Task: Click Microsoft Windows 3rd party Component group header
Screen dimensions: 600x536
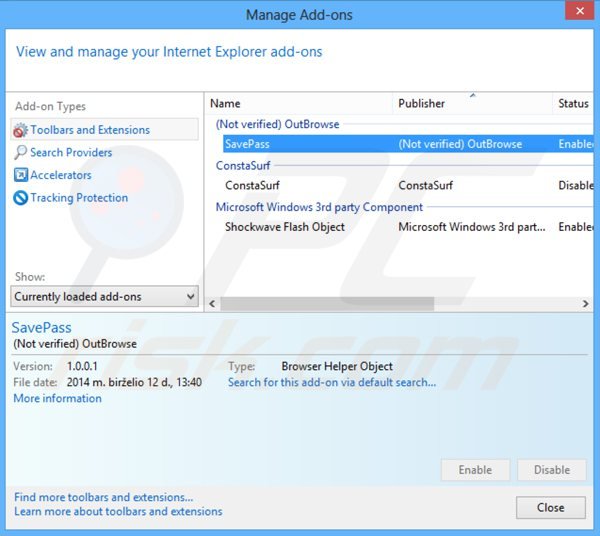Action: point(319,207)
